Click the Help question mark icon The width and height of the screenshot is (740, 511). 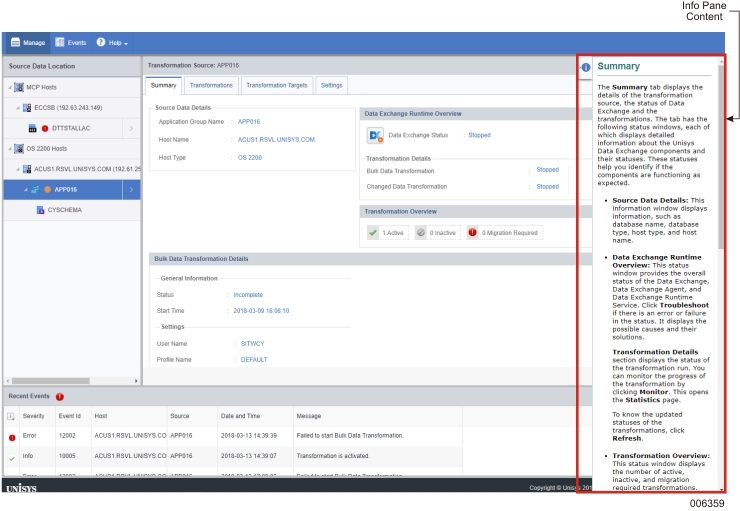click(101, 42)
